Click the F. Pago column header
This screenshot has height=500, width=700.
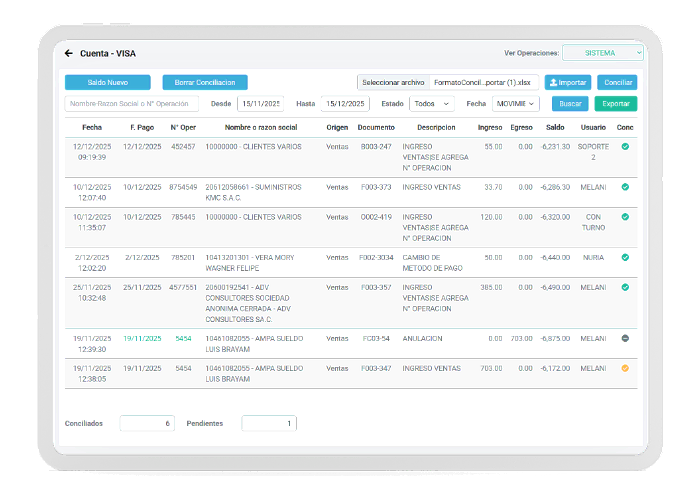coord(142,127)
